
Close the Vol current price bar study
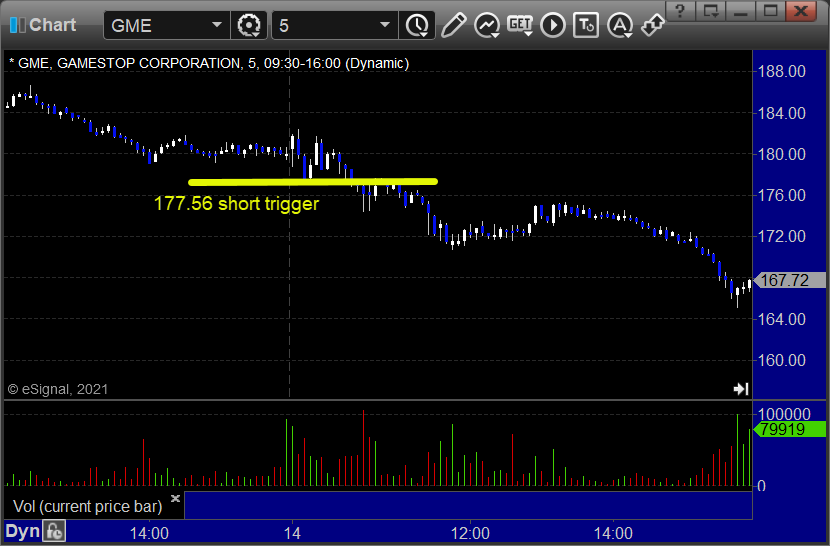pos(176,498)
